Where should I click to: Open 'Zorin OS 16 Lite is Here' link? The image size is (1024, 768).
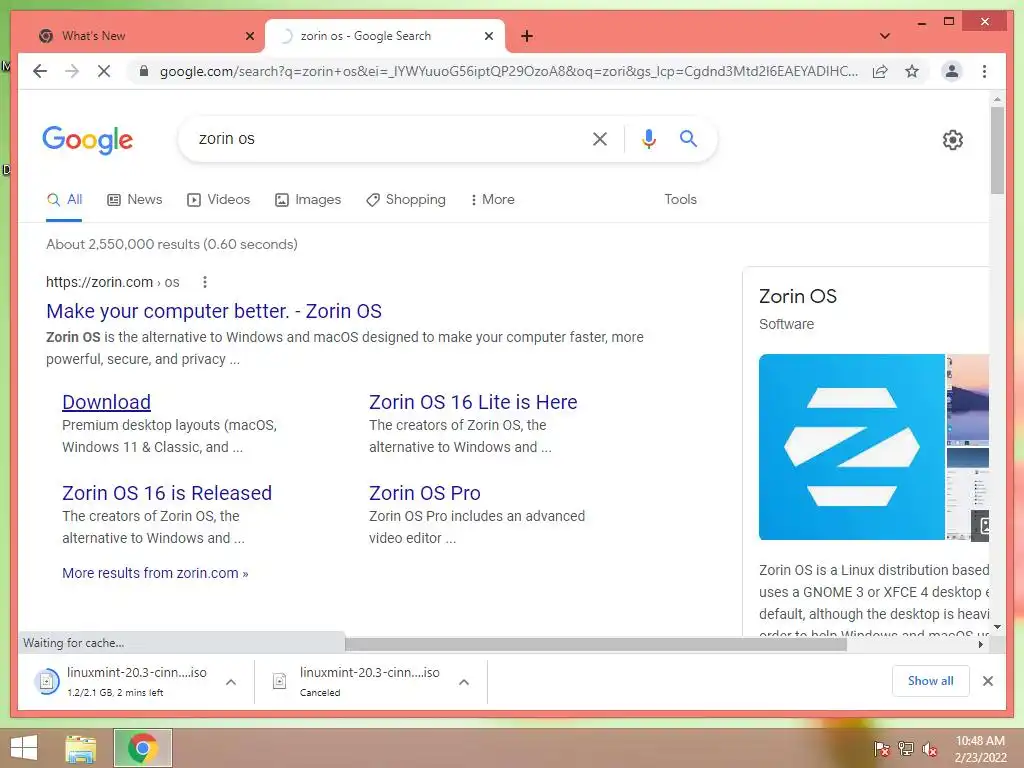click(x=473, y=402)
